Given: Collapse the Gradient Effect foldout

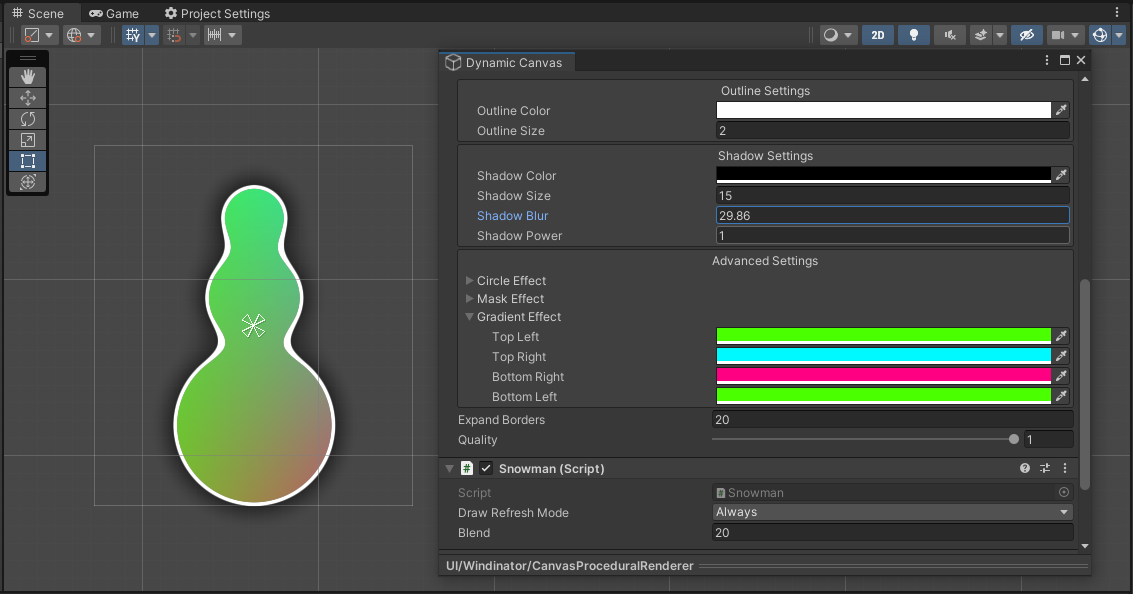Looking at the screenshot, I should [470, 317].
